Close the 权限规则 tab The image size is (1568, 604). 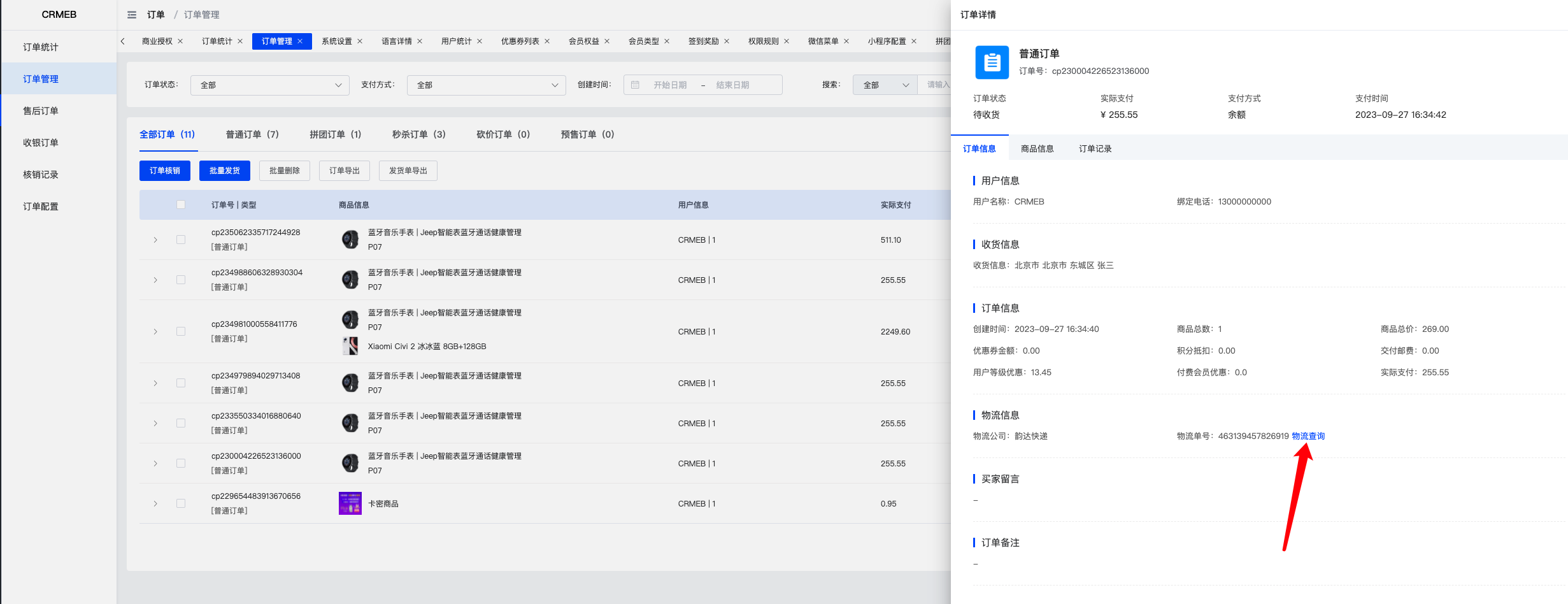click(787, 41)
